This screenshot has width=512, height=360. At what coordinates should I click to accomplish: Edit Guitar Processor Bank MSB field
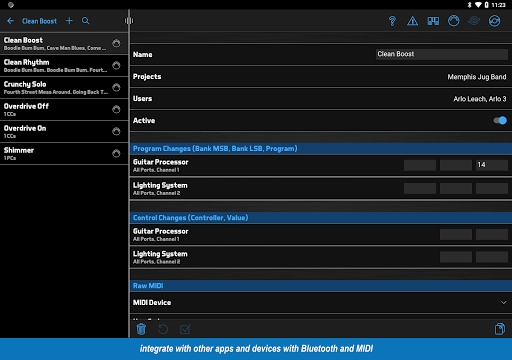(x=420, y=165)
